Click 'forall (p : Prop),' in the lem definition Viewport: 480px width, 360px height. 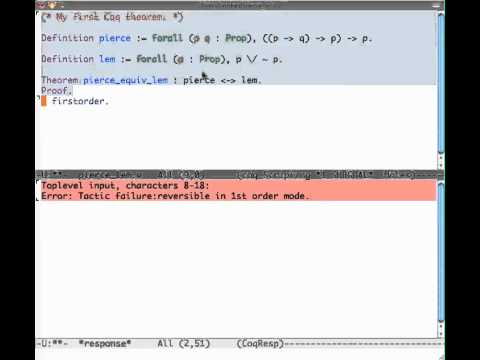click(x=183, y=59)
